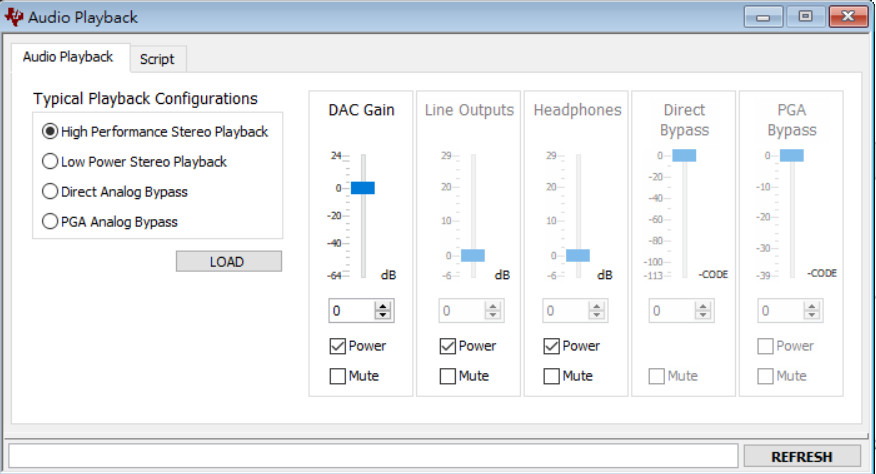Decrease PGA Bypass spinner value
The width and height of the screenshot is (876, 474).
[812, 315]
